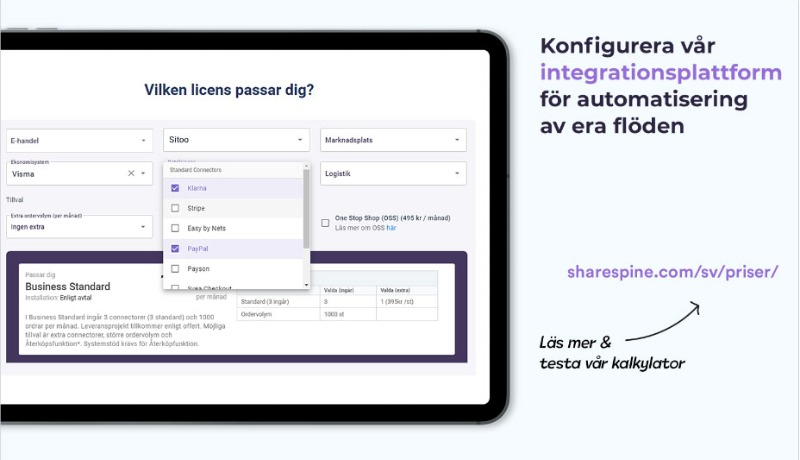
Task: Click the 'Vilken licens passar dig?' heading
Action: [229, 90]
